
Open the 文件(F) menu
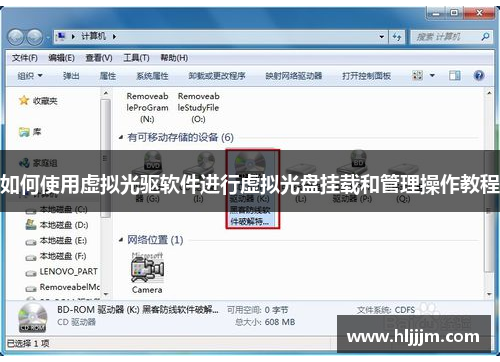point(25,58)
